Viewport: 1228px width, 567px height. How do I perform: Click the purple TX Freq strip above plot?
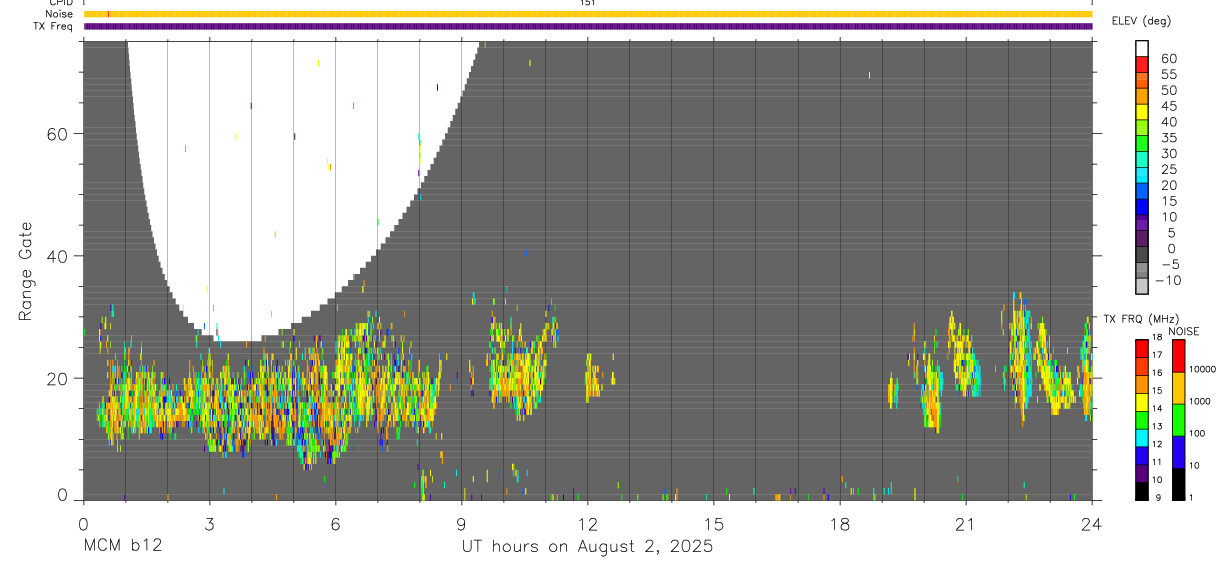pos(588,26)
